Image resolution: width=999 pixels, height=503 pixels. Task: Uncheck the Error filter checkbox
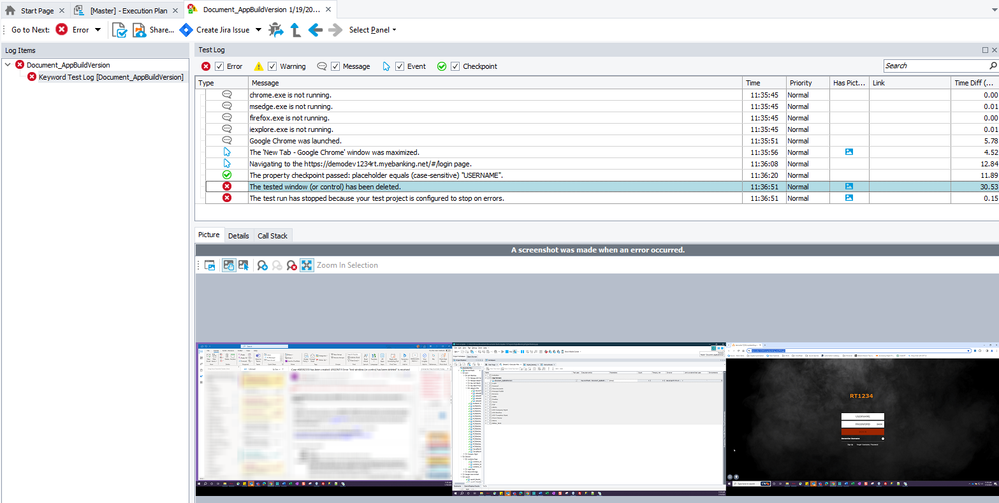point(219,67)
